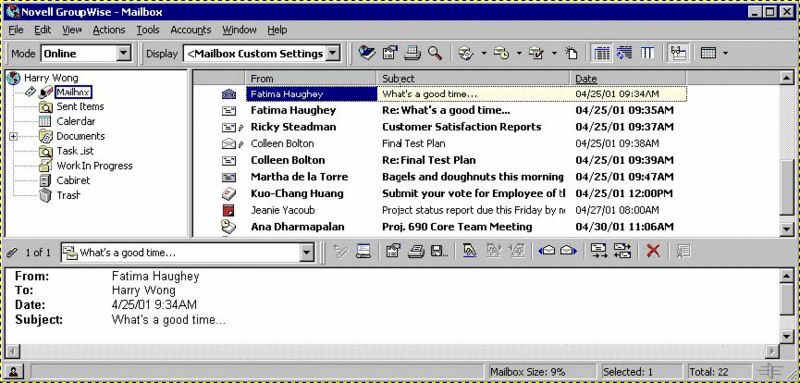Click the computer icon in QuickViewer toolbar
This screenshot has height=383, width=800.
tap(363, 250)
